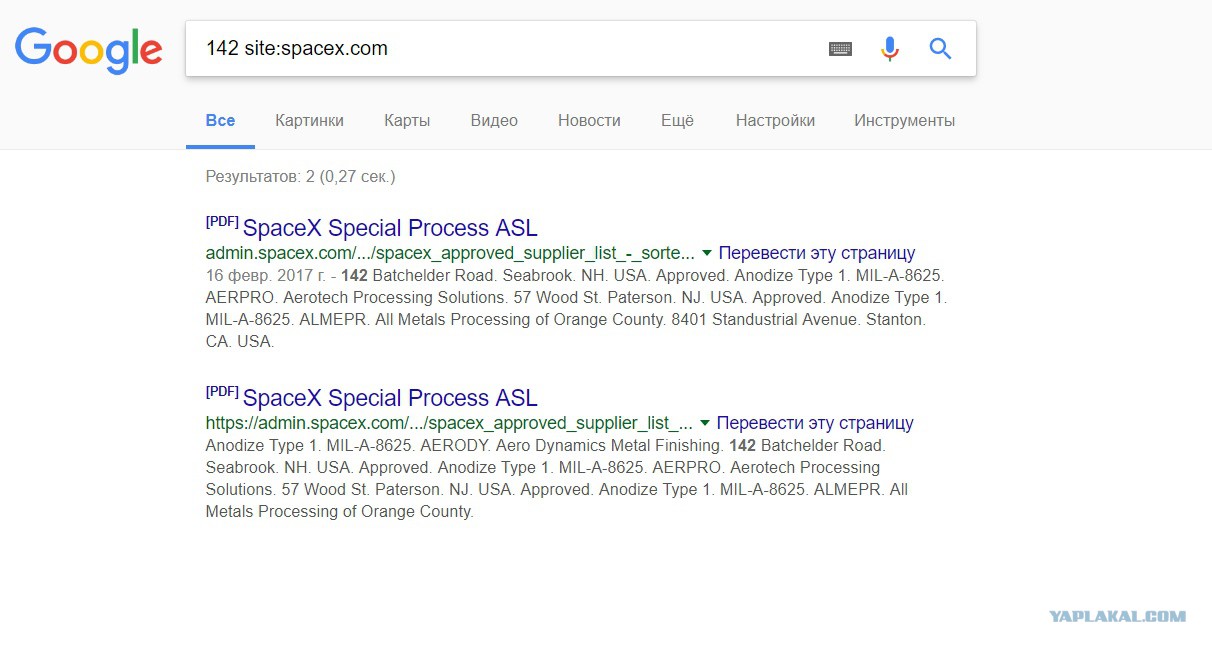The image size is (1212, 646).
Task: Open the Ещё menu
Action: [x=677, y=120]
